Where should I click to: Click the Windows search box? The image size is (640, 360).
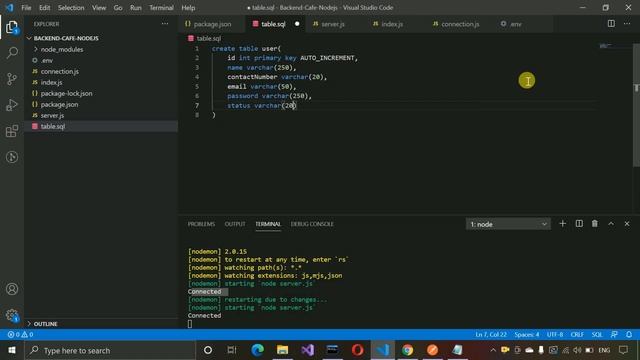[110, 350]
